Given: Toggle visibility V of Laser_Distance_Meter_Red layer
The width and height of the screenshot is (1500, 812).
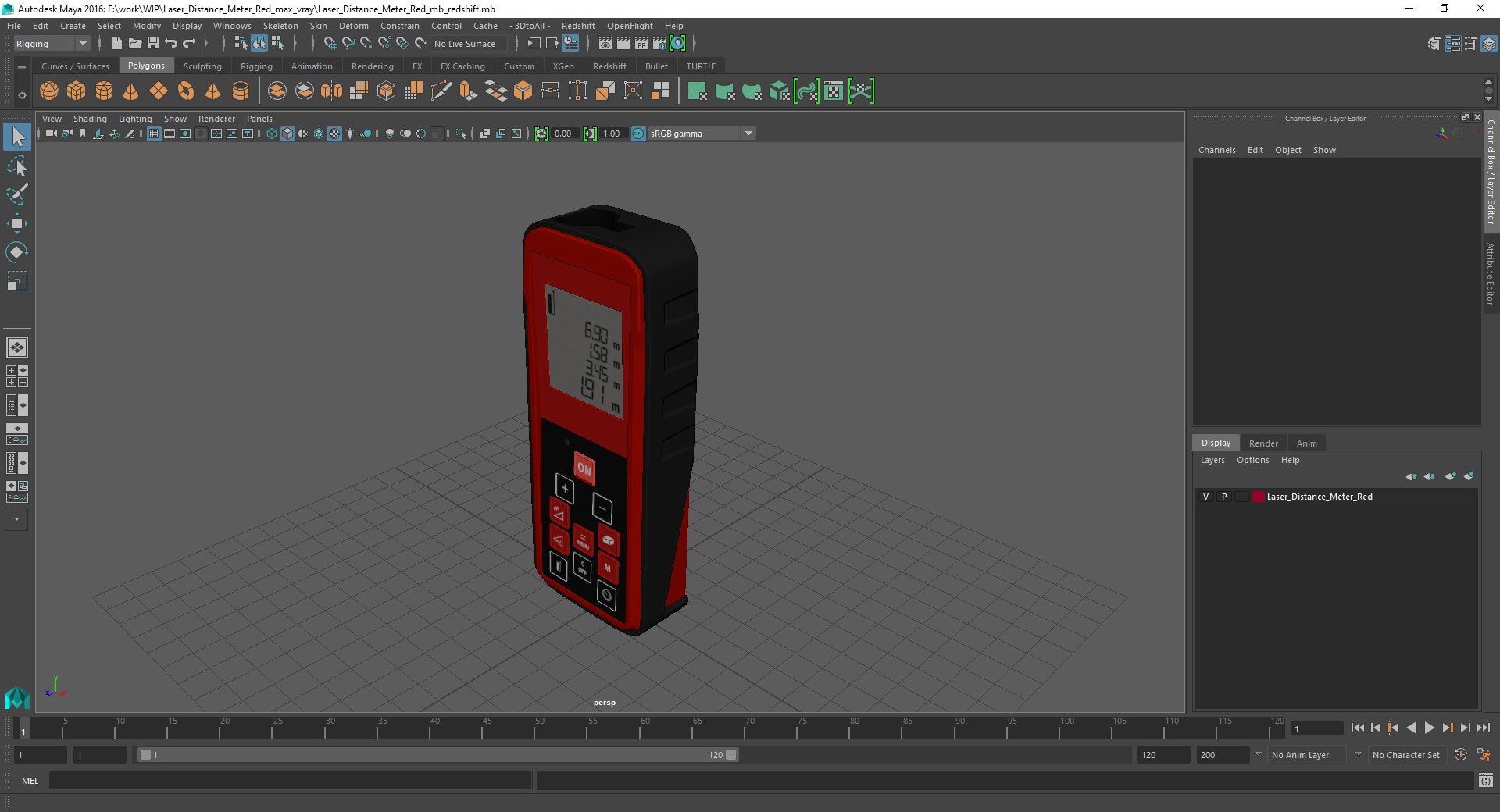Looking at the screenshot, I should tap(1206, 497).
